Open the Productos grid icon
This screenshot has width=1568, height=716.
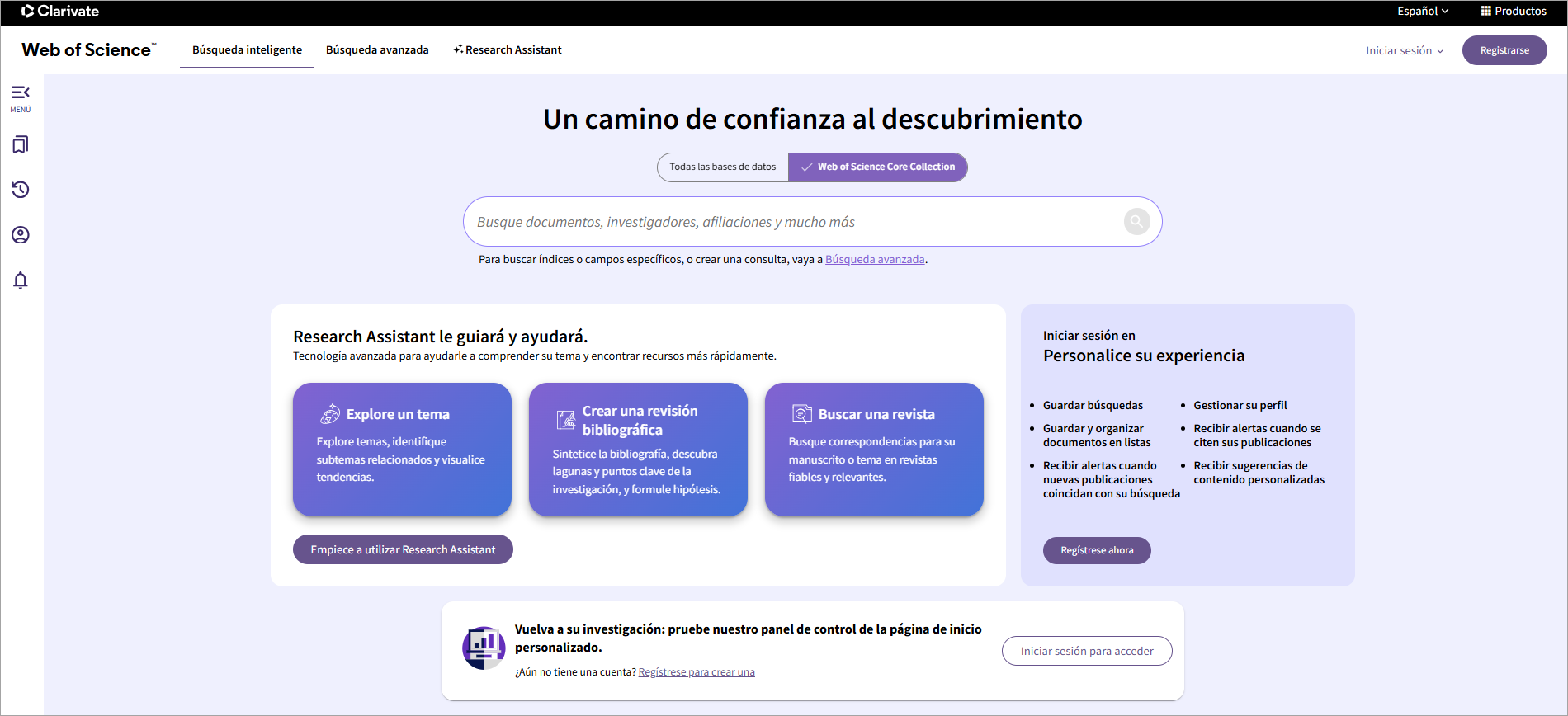click(x=1485, y=11)
